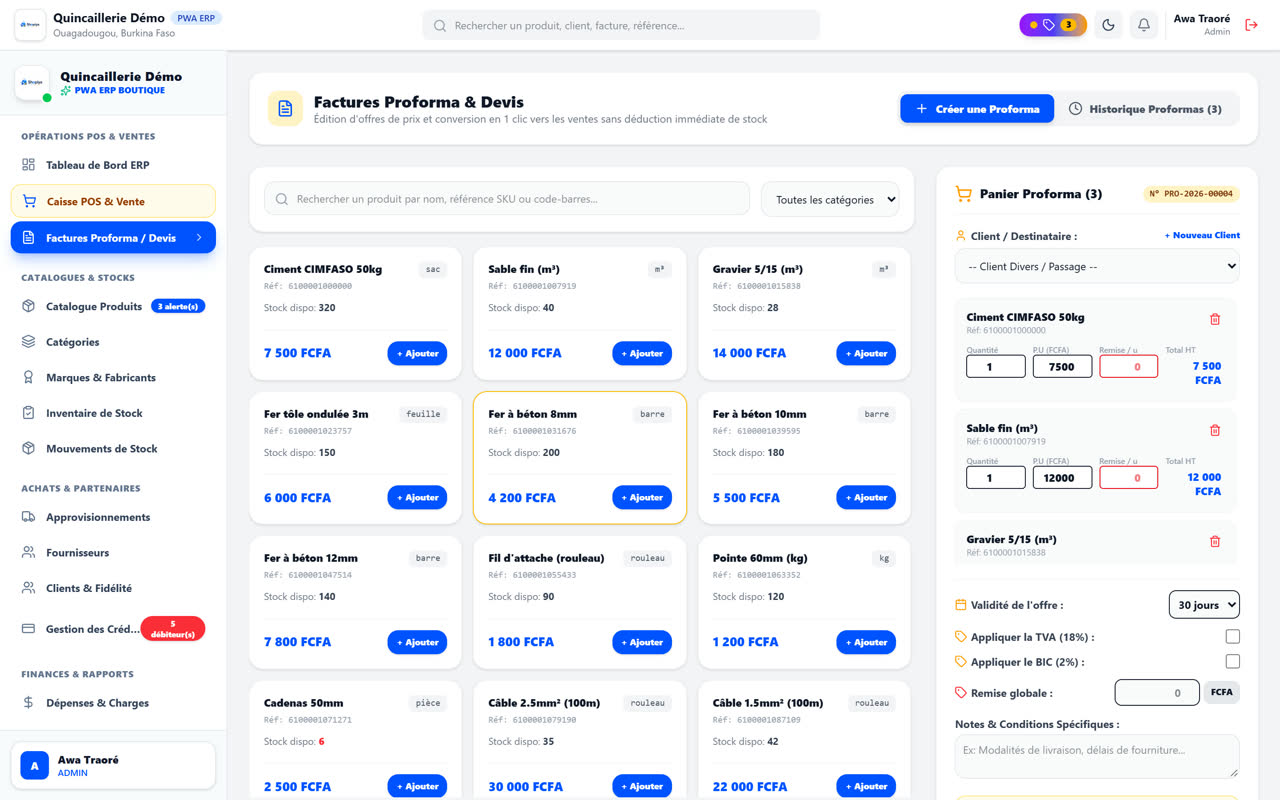This screenshot has width=1280, height=800.
Task: Open Catalogue Produits in the sidebar
Action: [x=113, y=307]
